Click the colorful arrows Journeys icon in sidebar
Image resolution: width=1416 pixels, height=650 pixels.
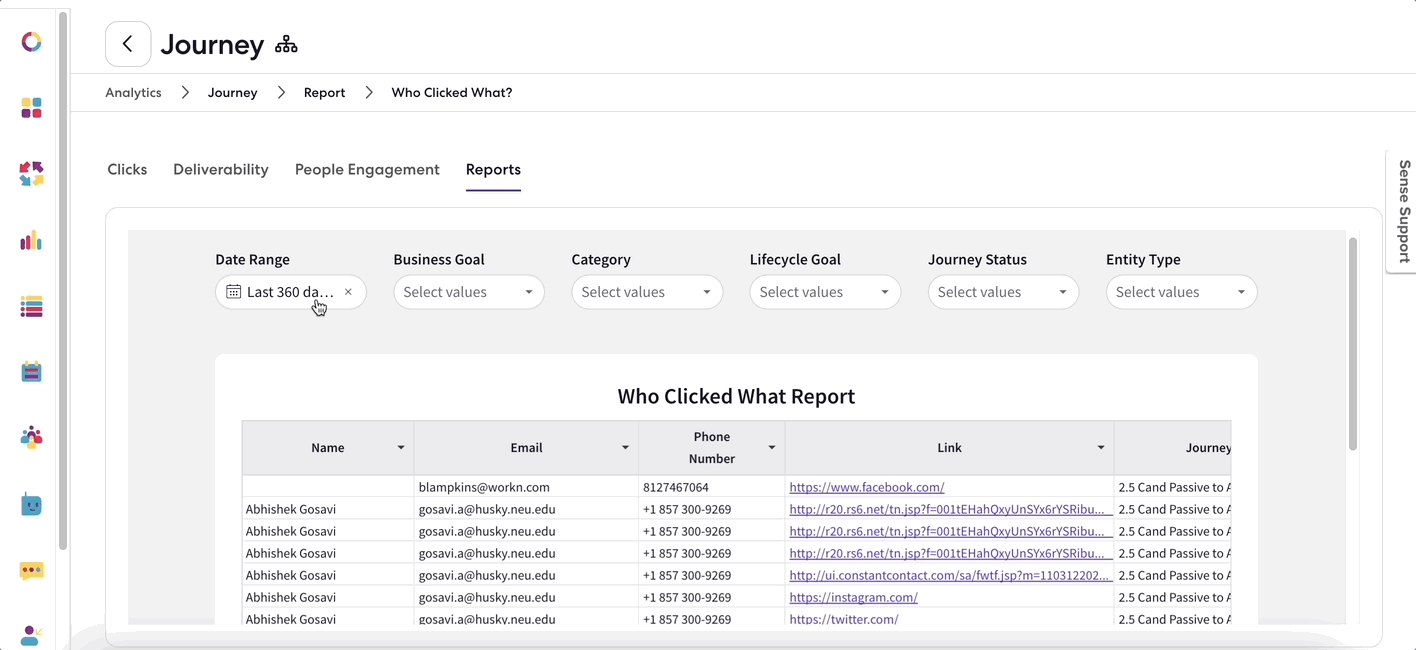pyautogui.click(x=31, y=175)
